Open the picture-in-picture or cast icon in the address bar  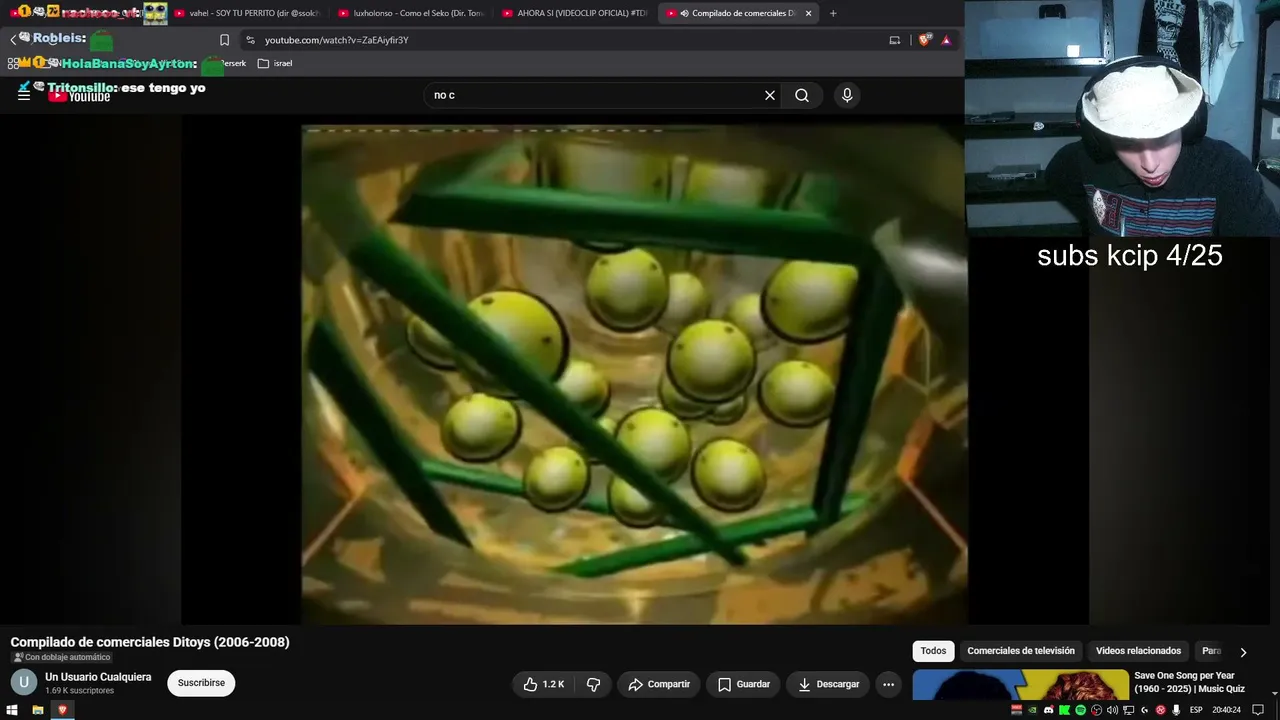tap(895, 40)
